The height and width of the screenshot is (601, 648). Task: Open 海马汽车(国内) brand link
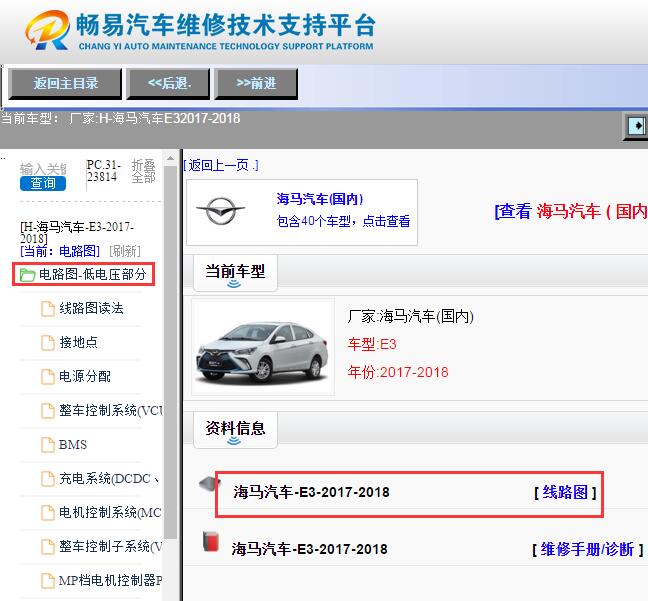coord(320,199)
